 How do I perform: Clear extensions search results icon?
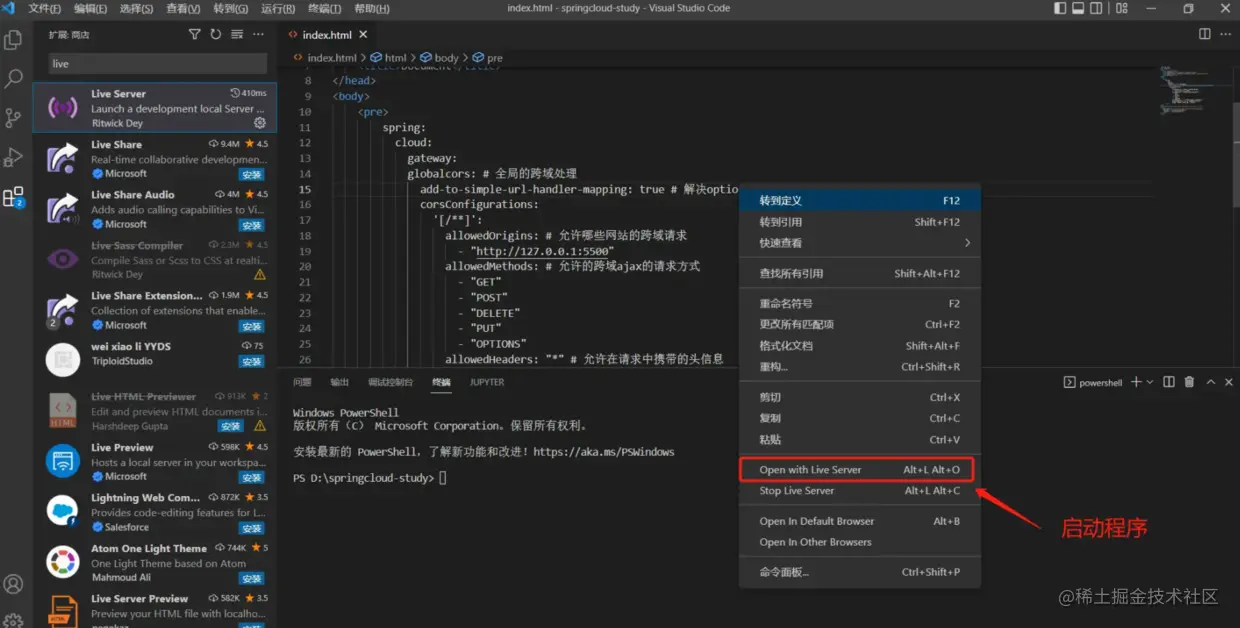(x=237, y=34)
